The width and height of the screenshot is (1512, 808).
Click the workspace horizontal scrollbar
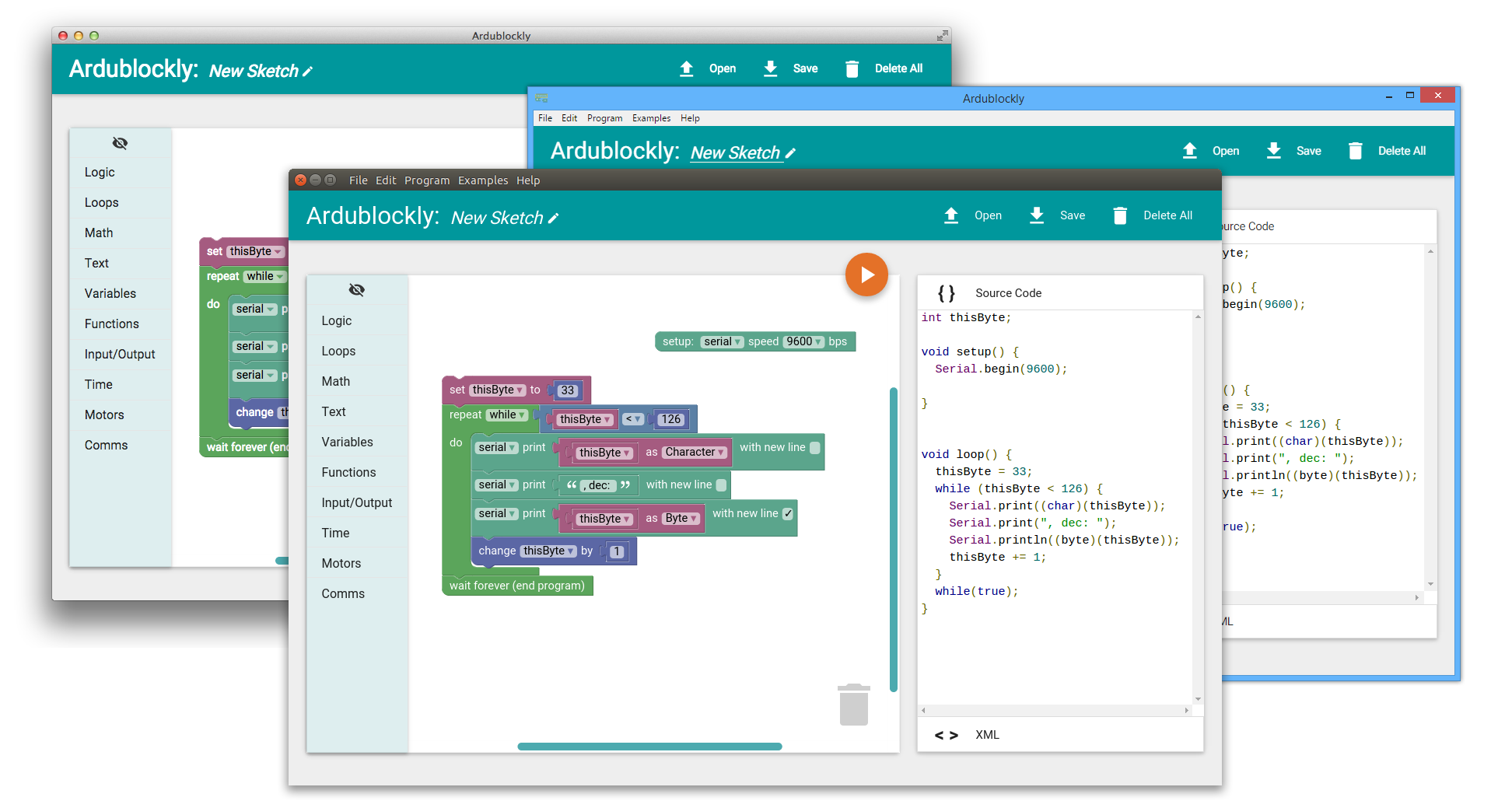pyautogui.click(x=649, y=747)
